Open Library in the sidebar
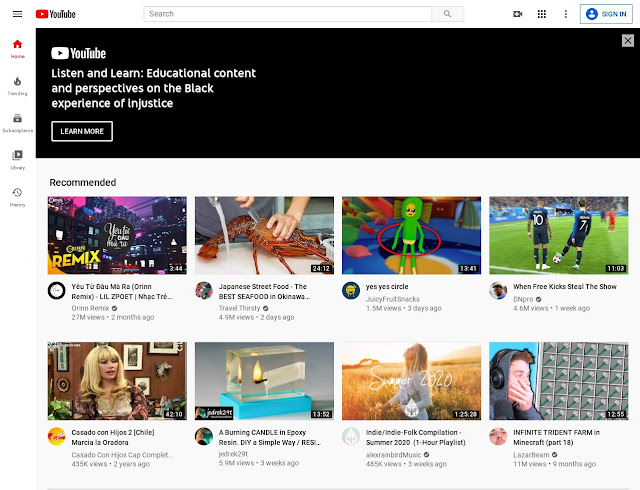This screenshot has height=490, width=640. point(18,160)
